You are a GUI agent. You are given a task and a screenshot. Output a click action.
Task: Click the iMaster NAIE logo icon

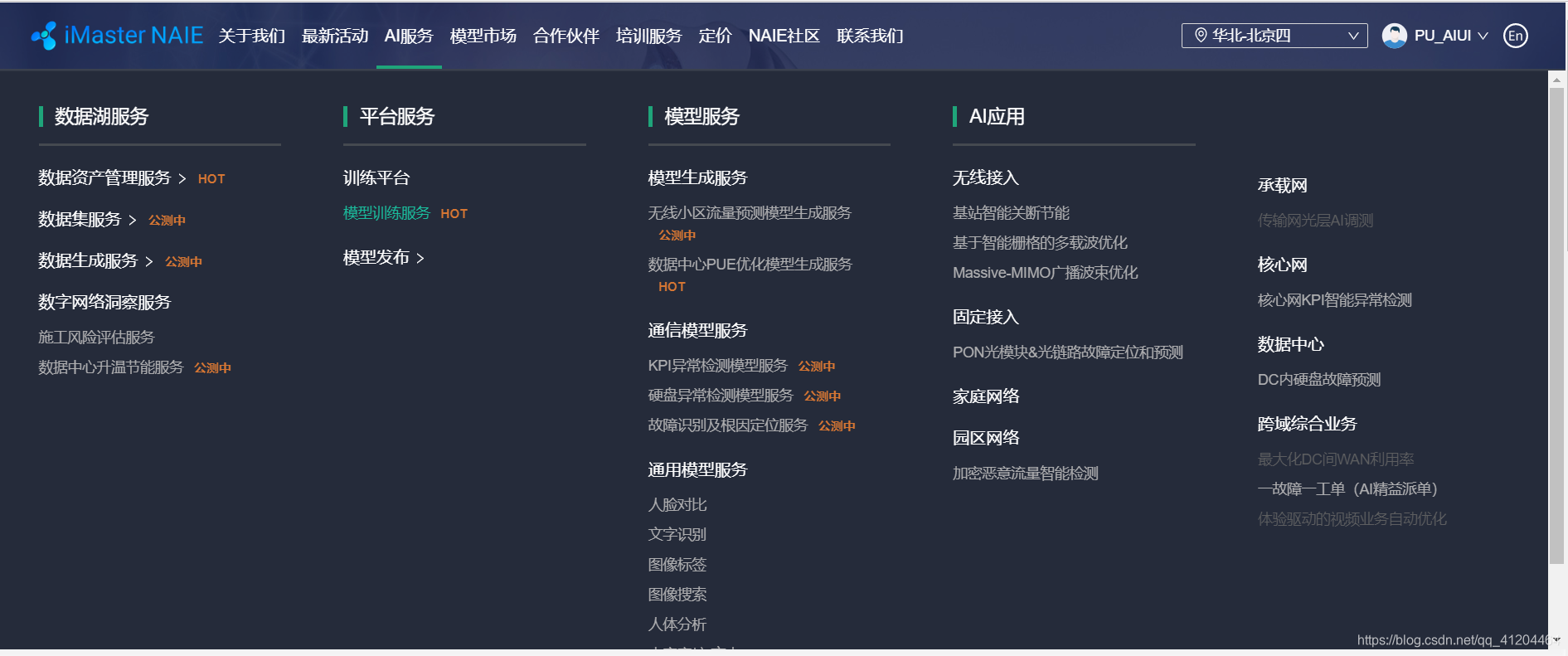coord(44,36)
